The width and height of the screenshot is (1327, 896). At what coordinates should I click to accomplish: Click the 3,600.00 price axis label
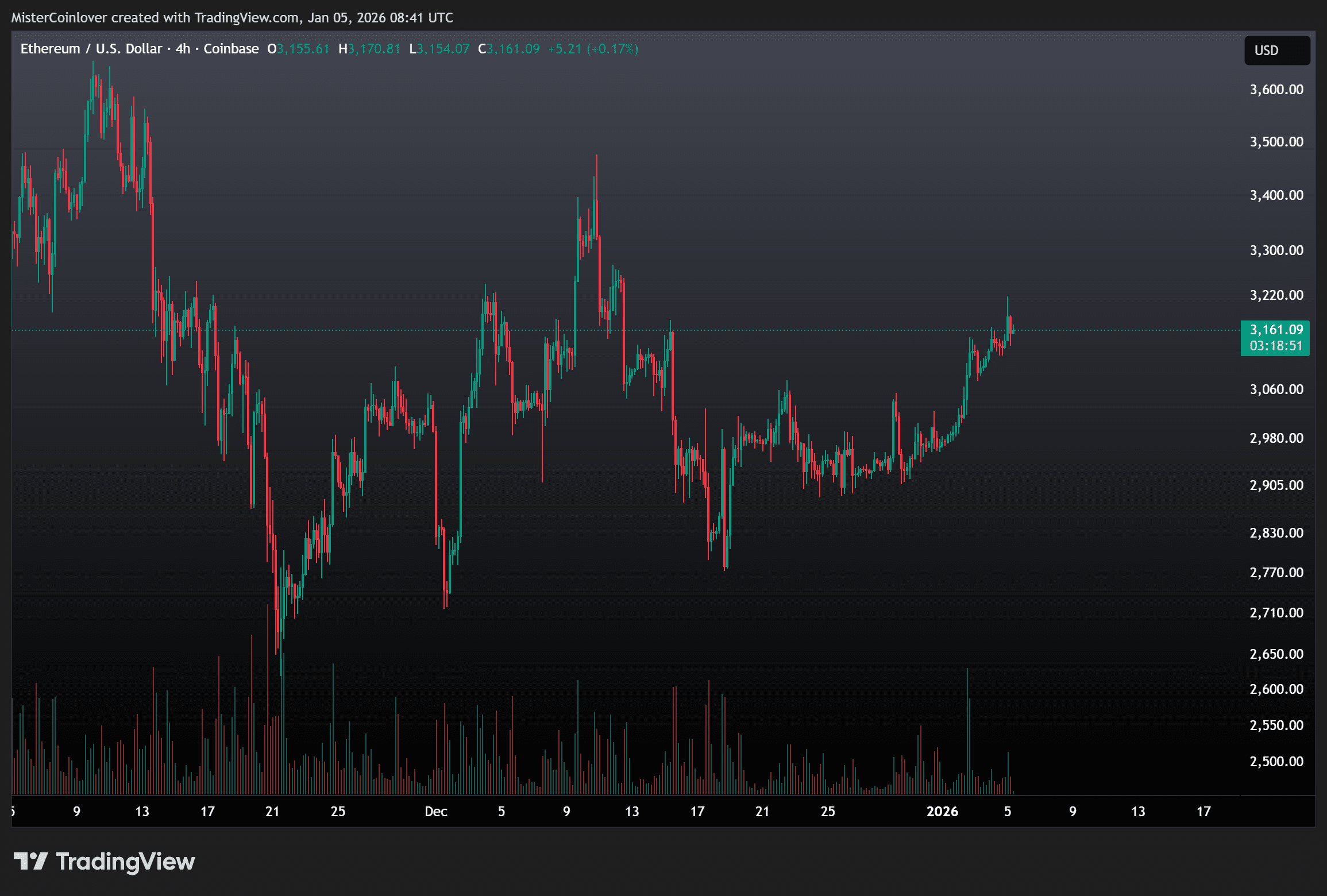[1276, 90]
